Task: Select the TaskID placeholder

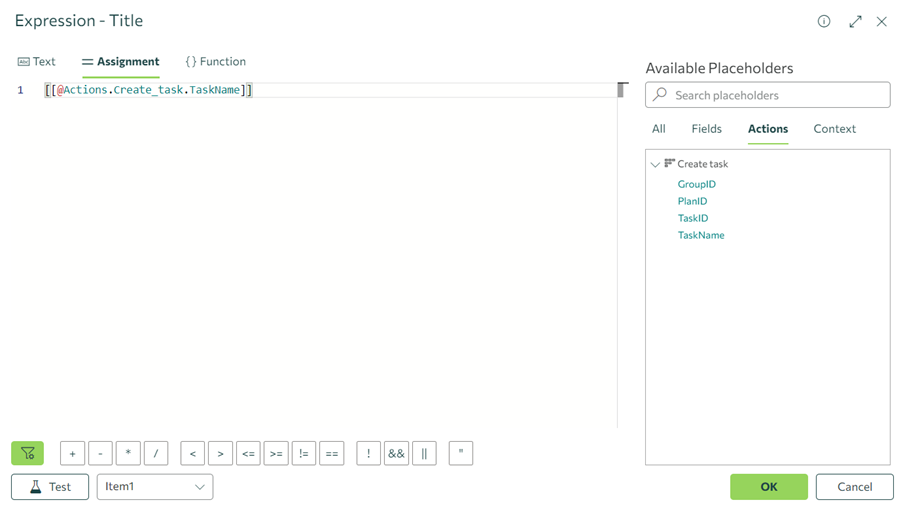Action: click(x=693, y=218)
